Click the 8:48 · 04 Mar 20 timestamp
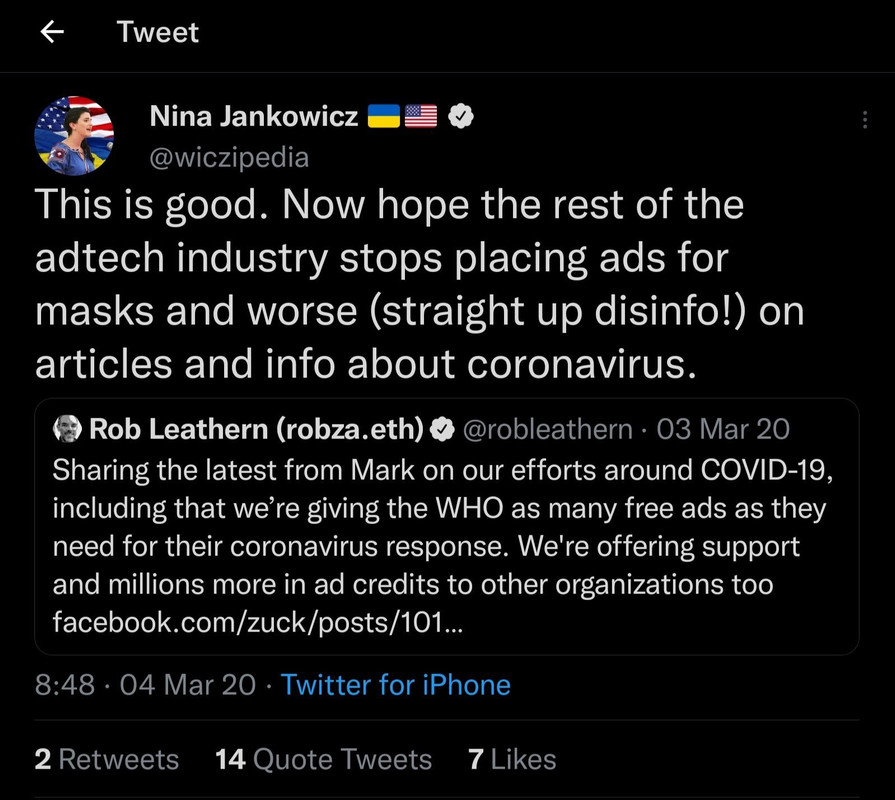Image resolution: width=895 pixels, height=800 pixels. (x=145, y=684)
